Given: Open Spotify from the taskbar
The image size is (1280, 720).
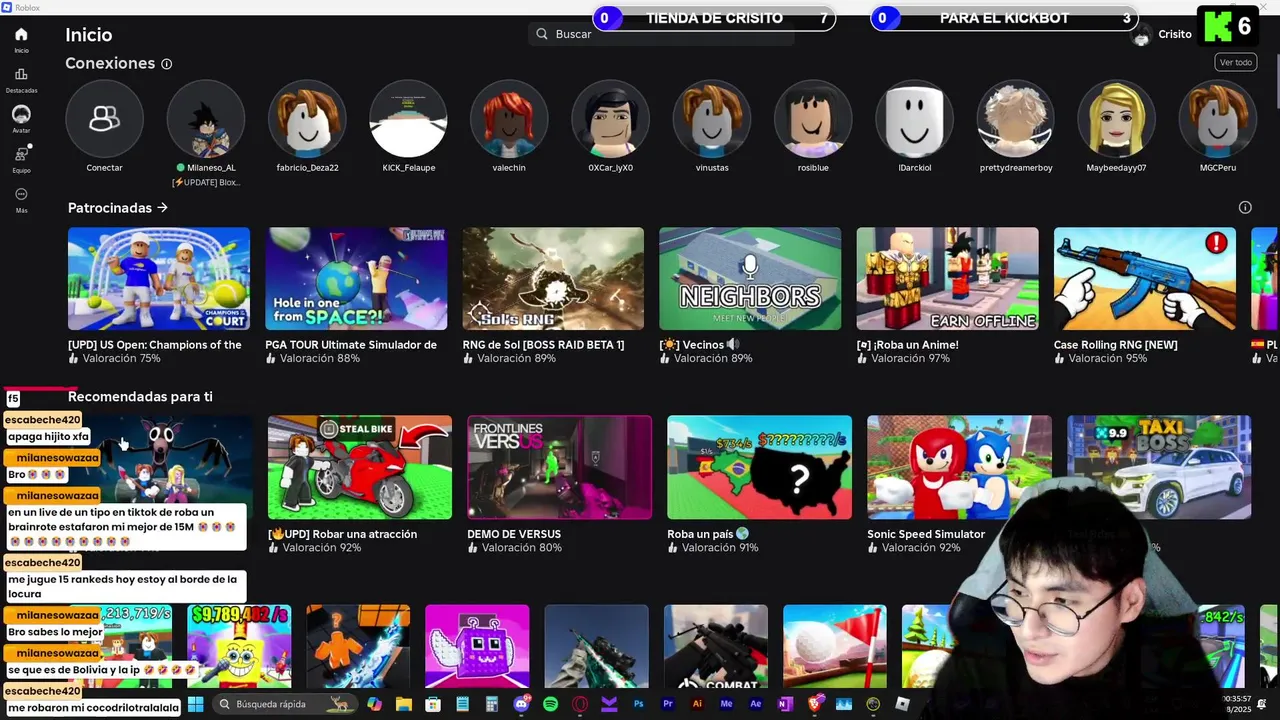Looking at the screenshot, I should 550,704.
